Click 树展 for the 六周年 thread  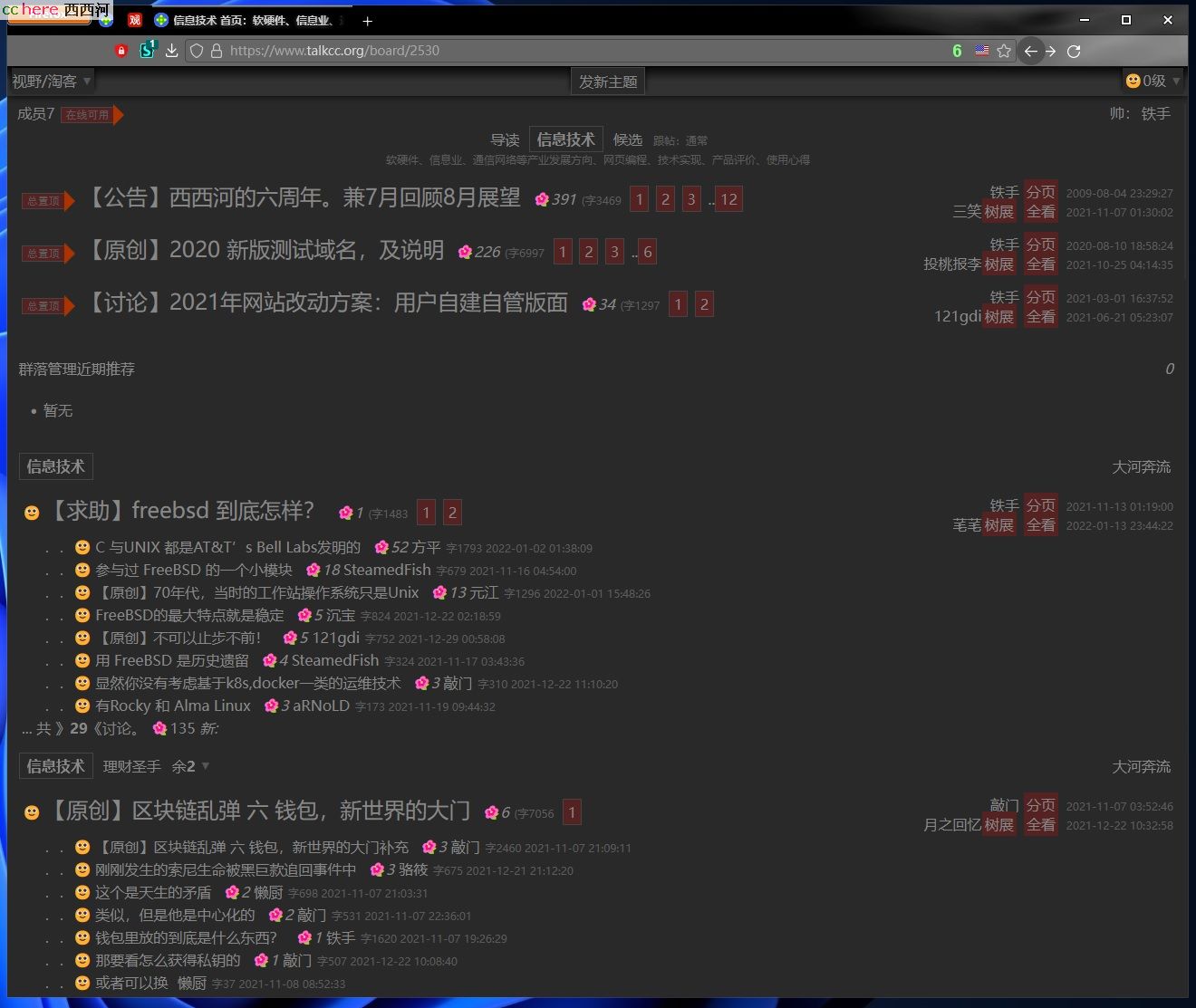point(998,212)
